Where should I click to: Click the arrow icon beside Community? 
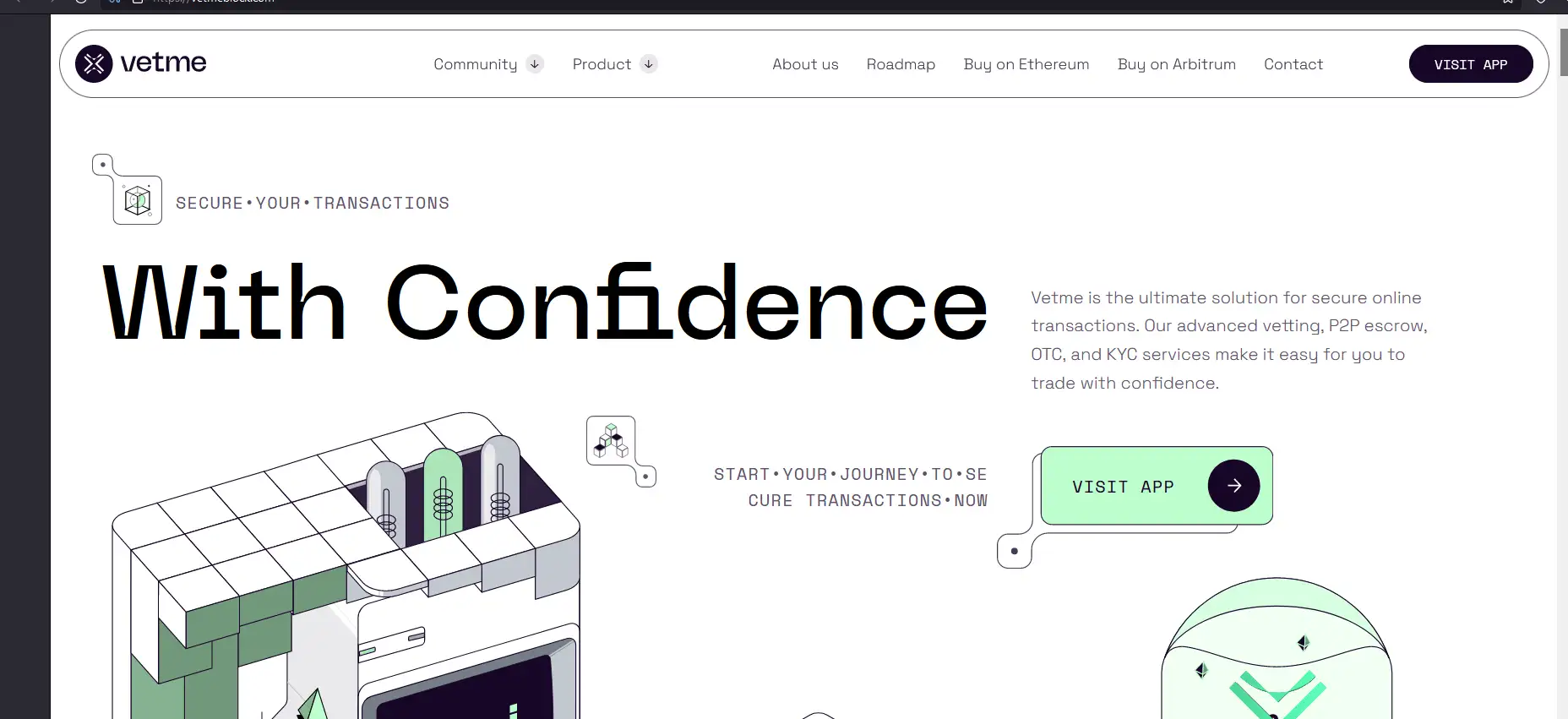click(535, 64)
